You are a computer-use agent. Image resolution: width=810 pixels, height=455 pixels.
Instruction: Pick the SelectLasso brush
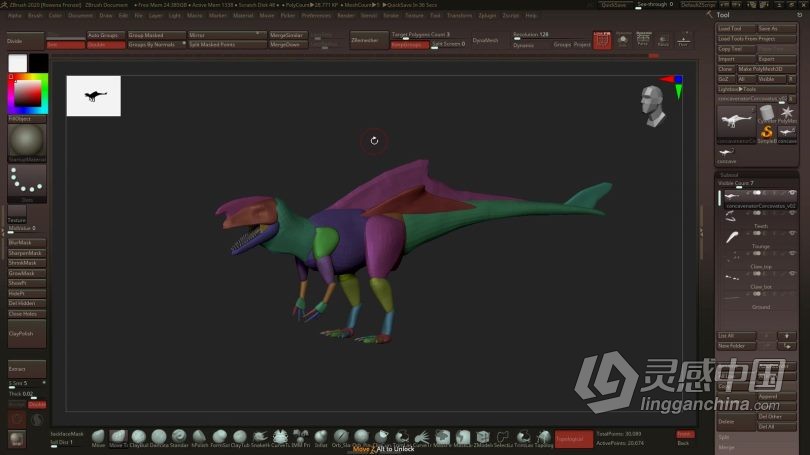point(503,437)
